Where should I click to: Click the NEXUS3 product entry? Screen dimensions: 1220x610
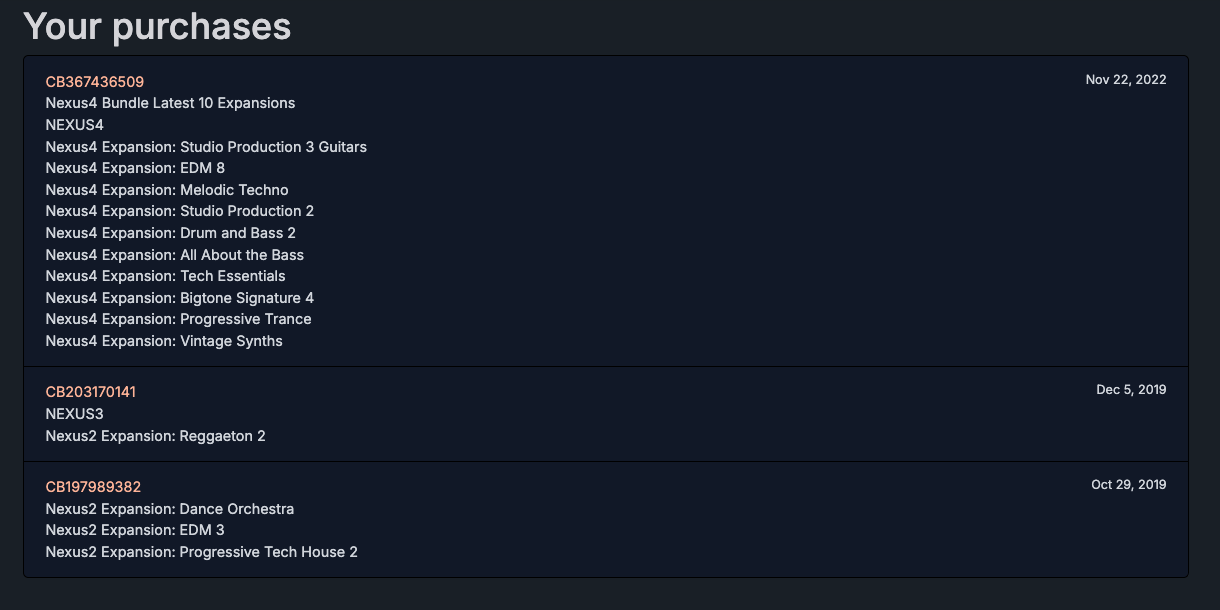[x=75, y=414]
